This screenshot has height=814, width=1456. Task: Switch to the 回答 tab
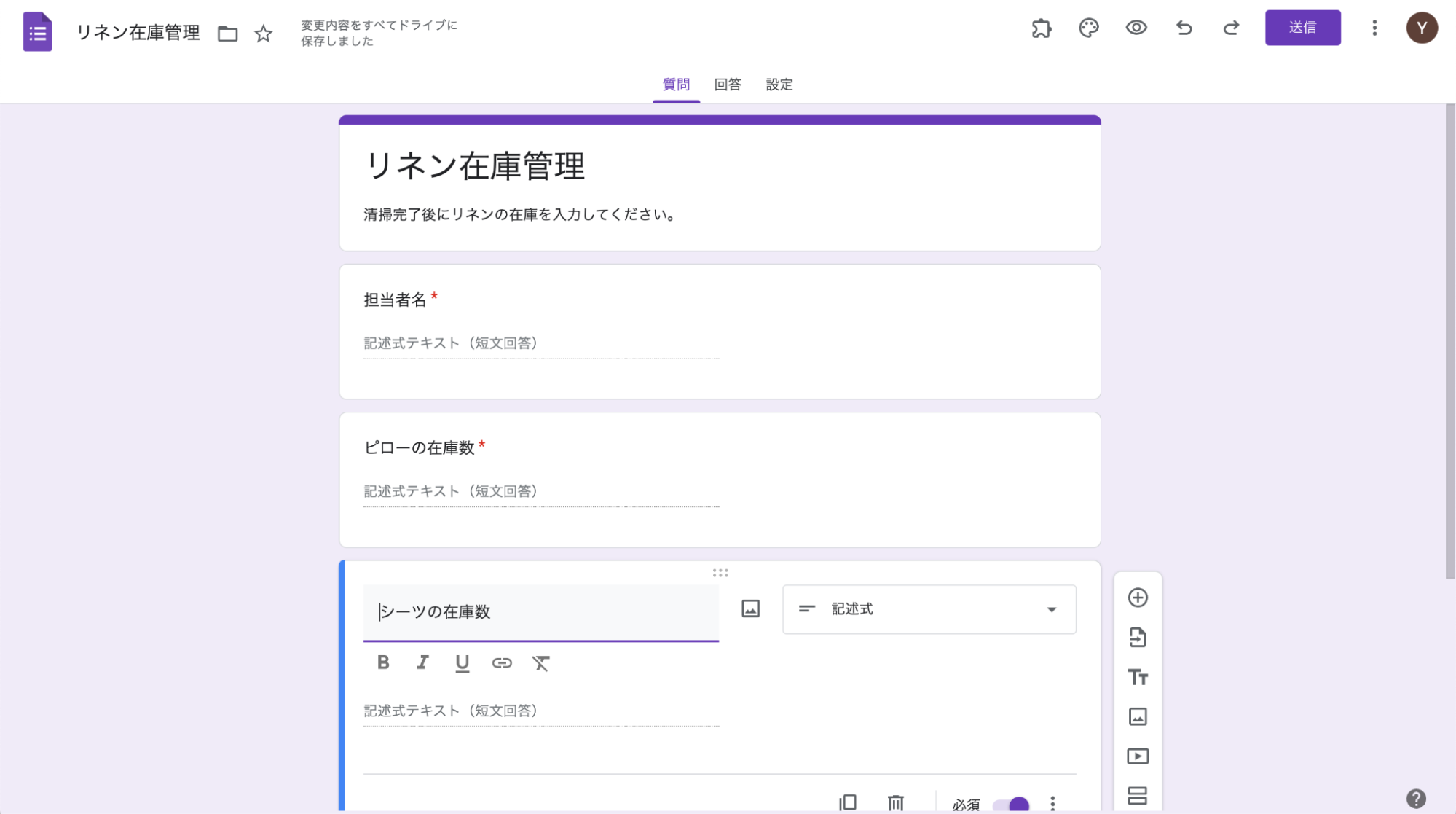coord(727,85)
